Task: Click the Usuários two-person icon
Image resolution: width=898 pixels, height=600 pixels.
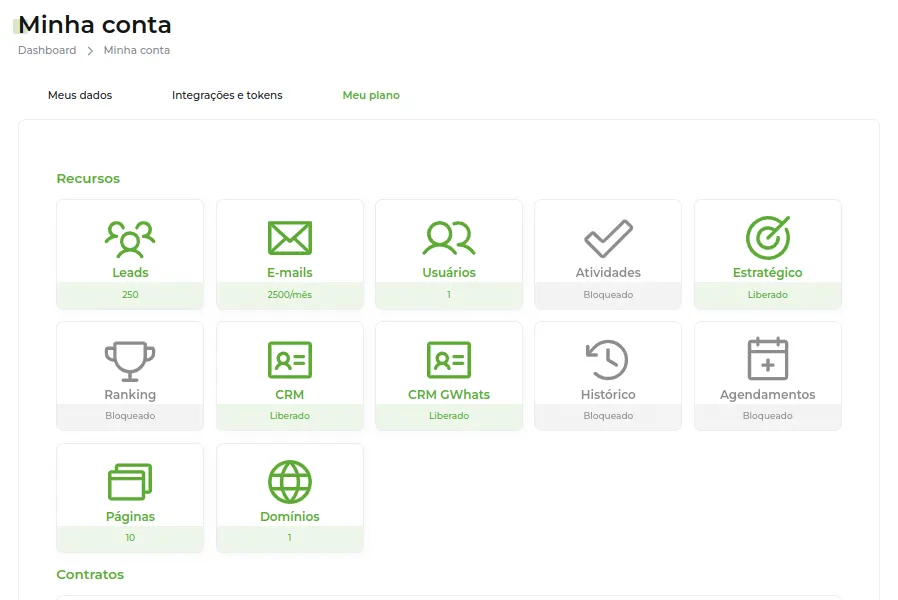Action: click(x=449, y=238)
